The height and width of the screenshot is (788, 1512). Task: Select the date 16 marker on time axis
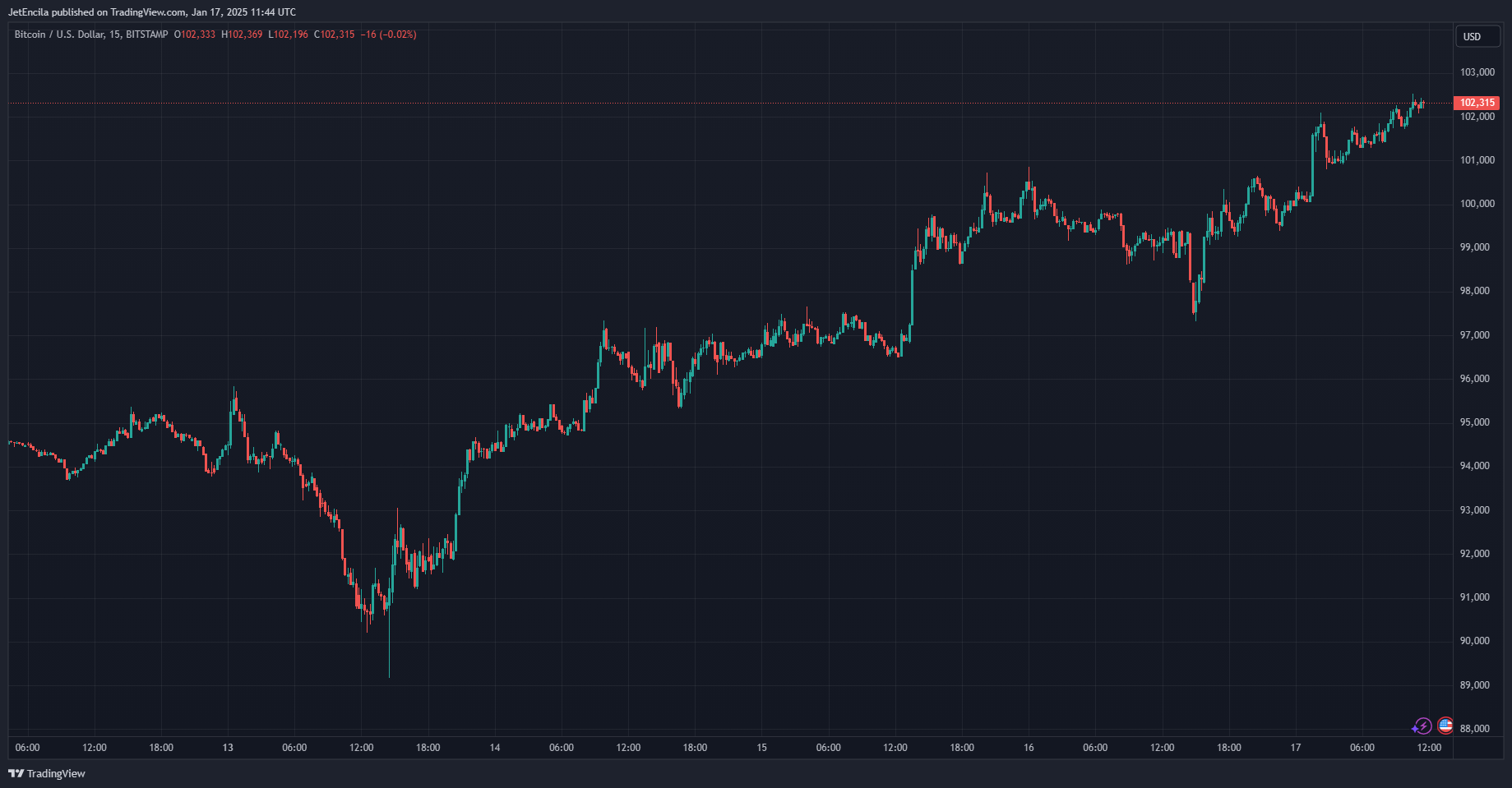click(x=1029, y=748)
